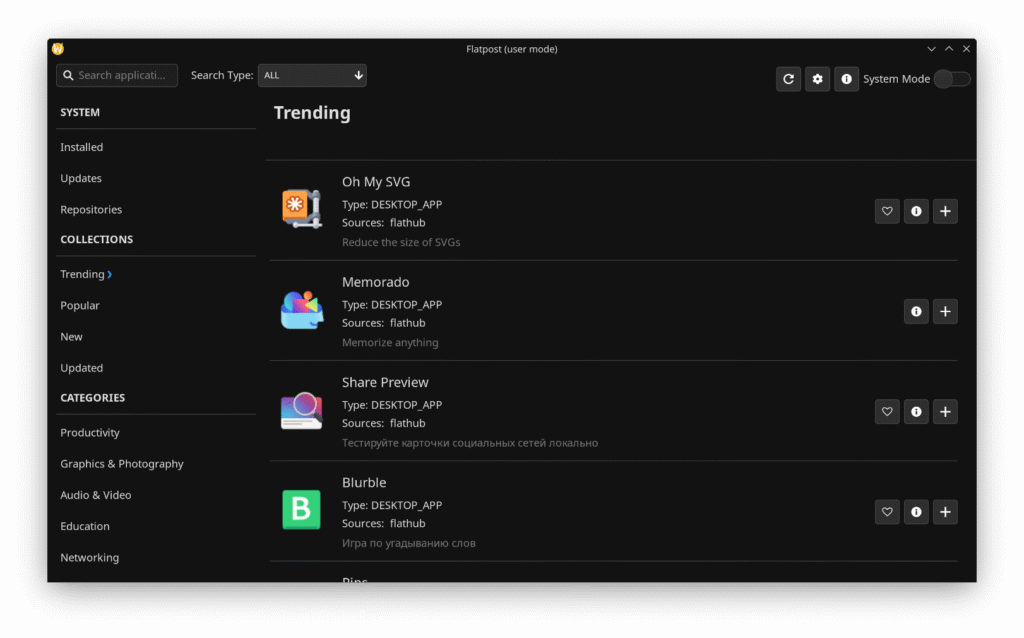The width and height of the screenshot is (1024, 638).
Task: Open the Search Type dropdown
Action: (312, 75)
